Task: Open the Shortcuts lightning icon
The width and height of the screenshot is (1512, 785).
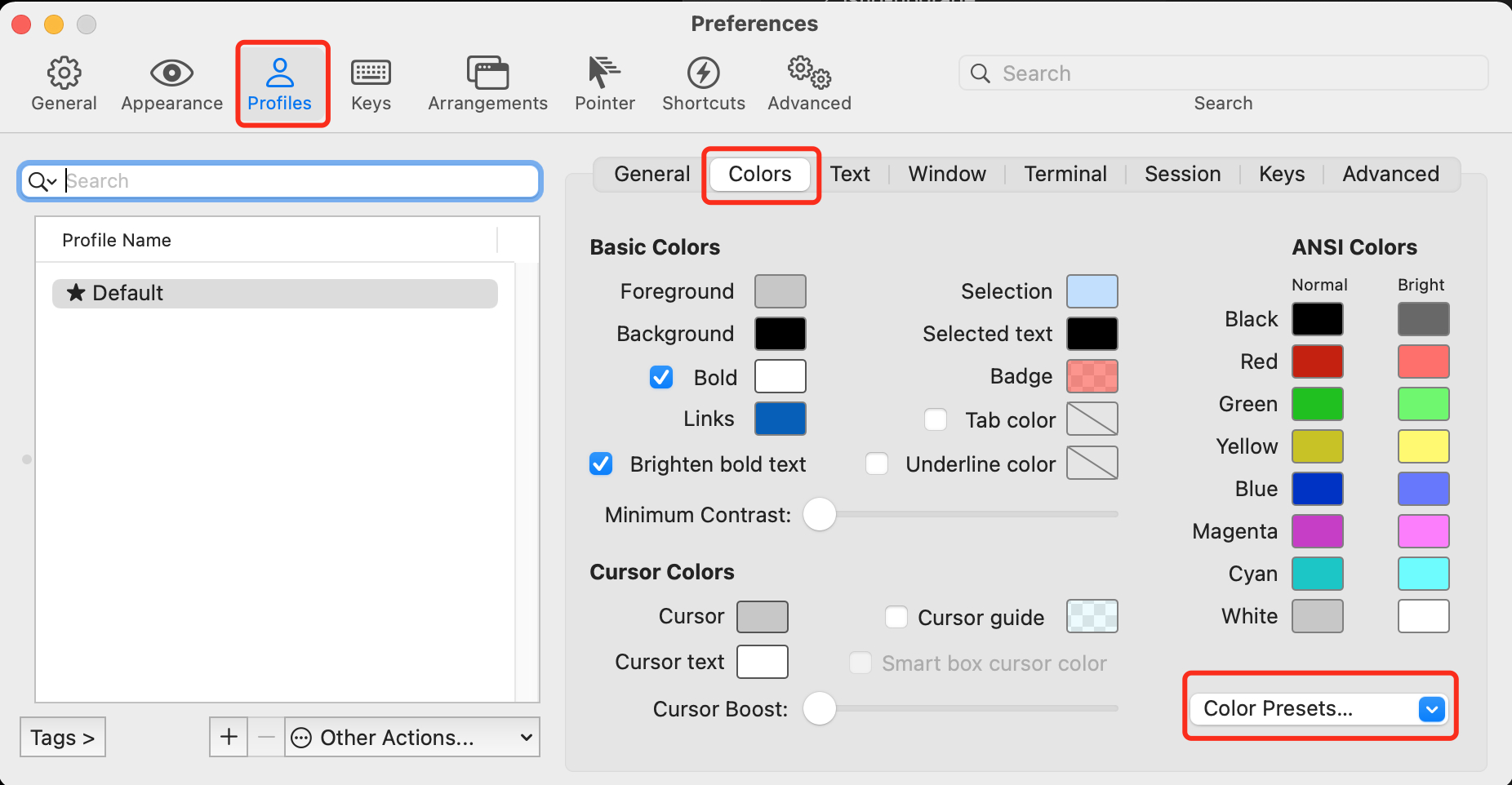Action: tap(703, 73)
